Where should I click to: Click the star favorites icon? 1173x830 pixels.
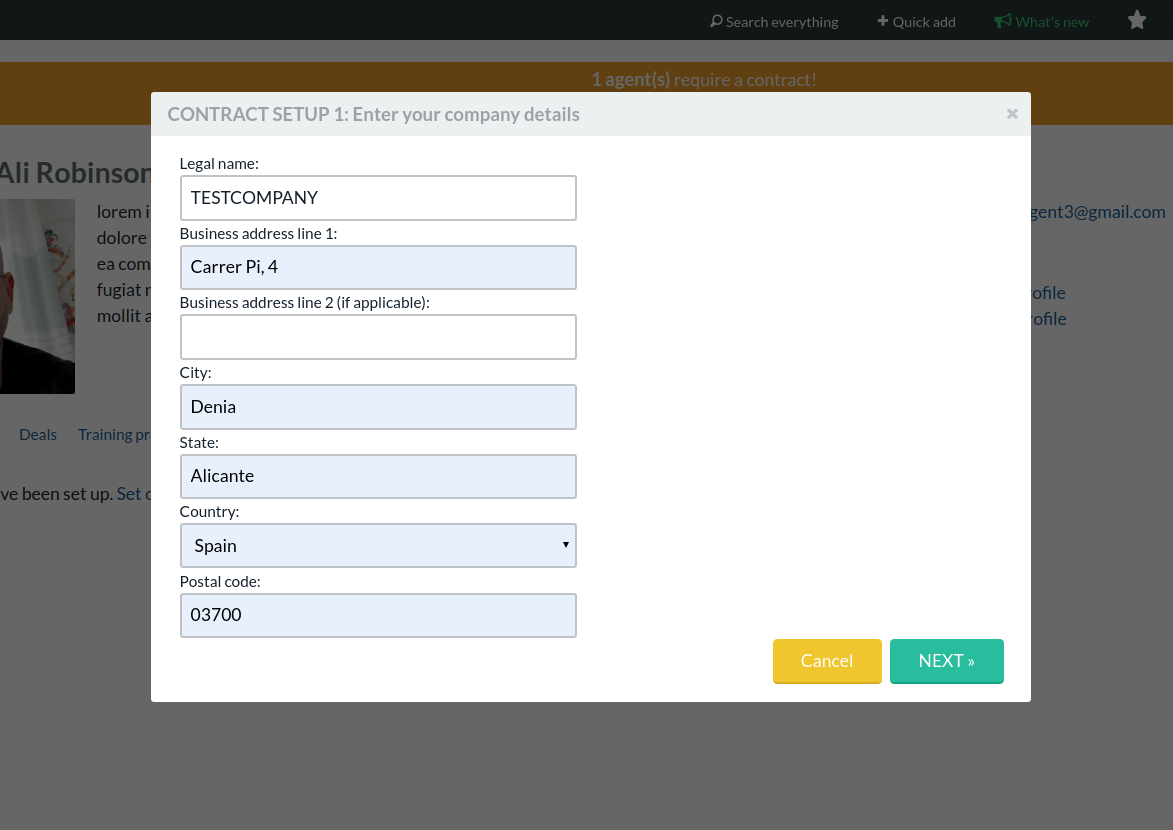[x=1136, y=19]
